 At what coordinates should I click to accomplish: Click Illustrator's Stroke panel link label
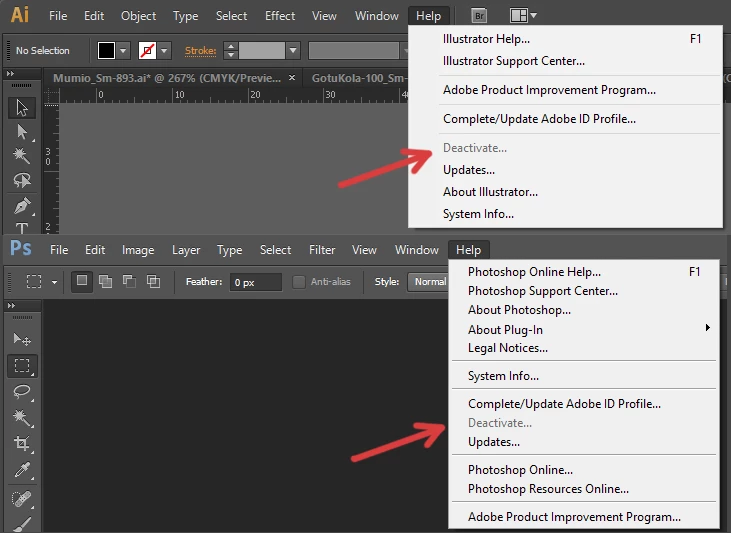(200, 50)
